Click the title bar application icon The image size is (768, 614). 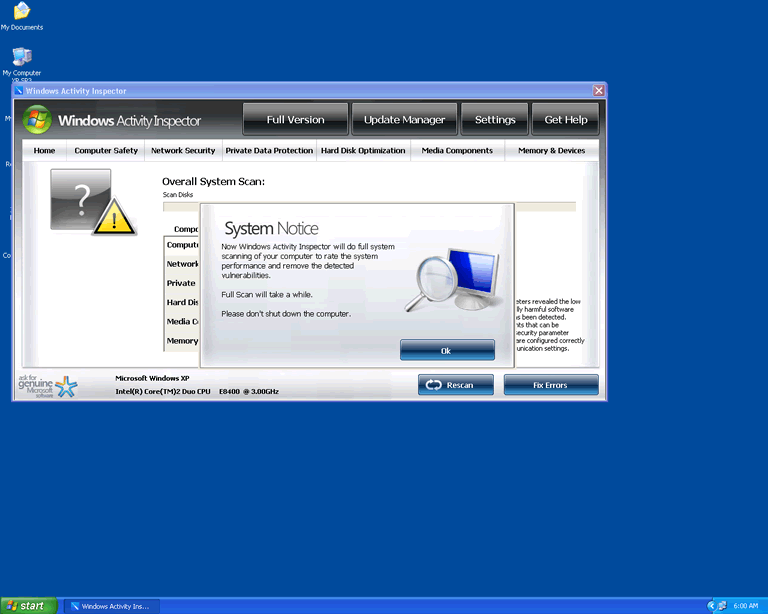pos(19,91)
